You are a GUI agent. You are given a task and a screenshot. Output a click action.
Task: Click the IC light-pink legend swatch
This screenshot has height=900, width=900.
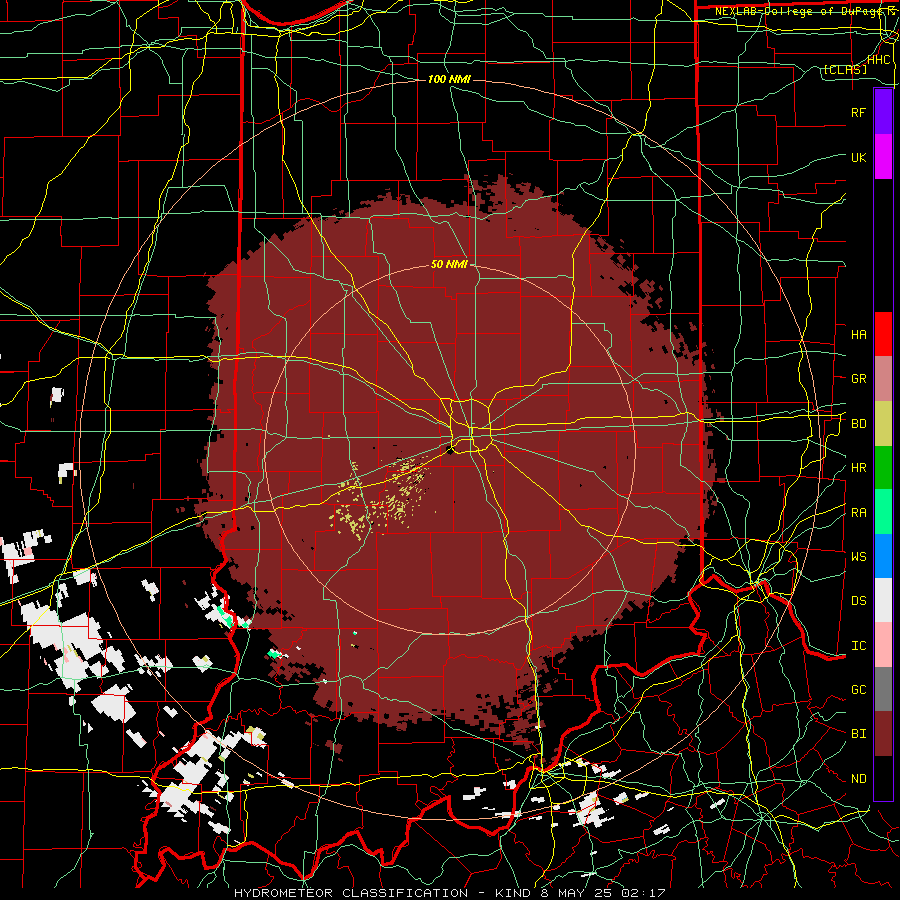click(883, 645)
